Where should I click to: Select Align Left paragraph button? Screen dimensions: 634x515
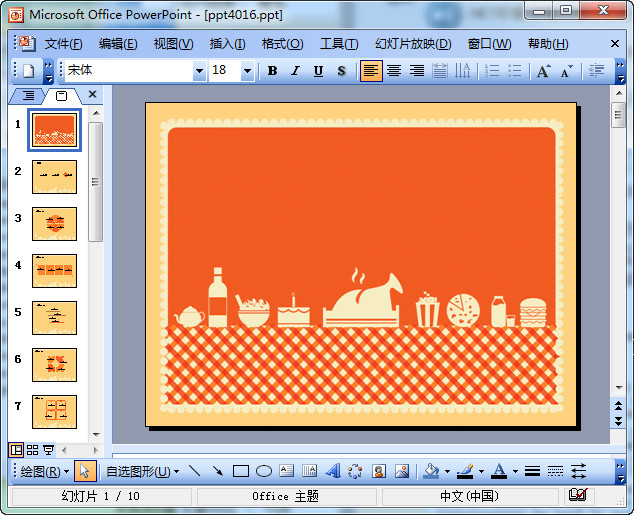tap(371, 71)
